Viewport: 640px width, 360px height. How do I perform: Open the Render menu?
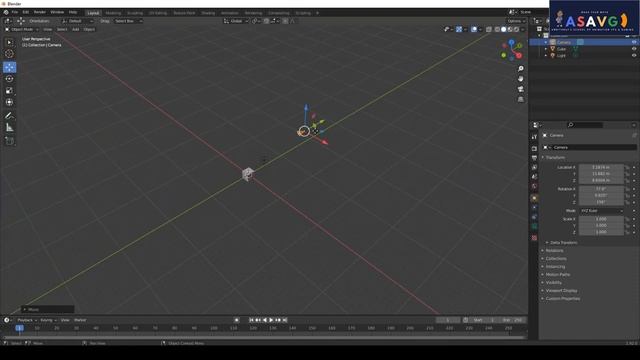(40, 12)
